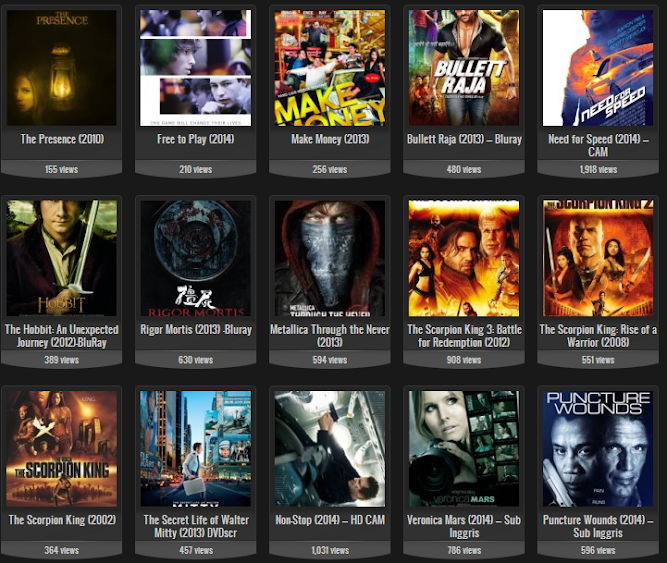The width and height of the screenshot is (667, 563).
Task: Click the 908 views count
Action: point(464,360)
